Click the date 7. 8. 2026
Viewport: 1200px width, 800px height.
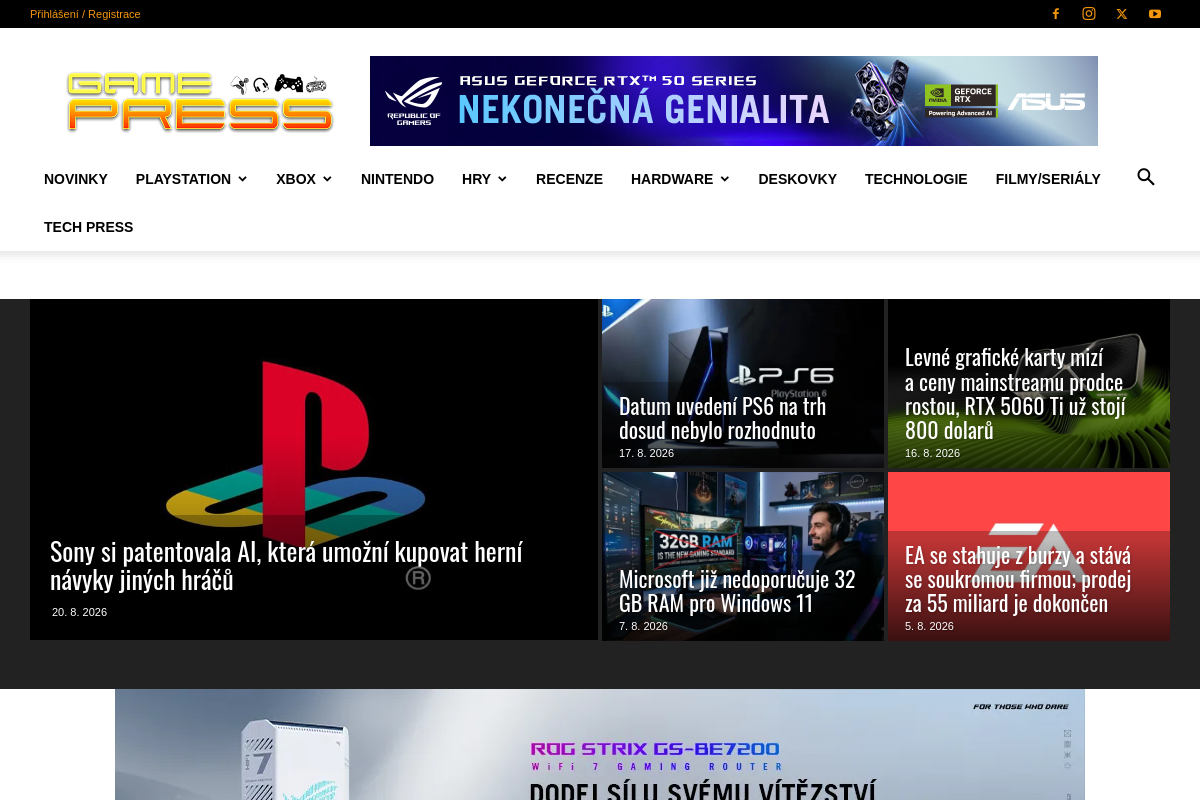pos(643,626)
